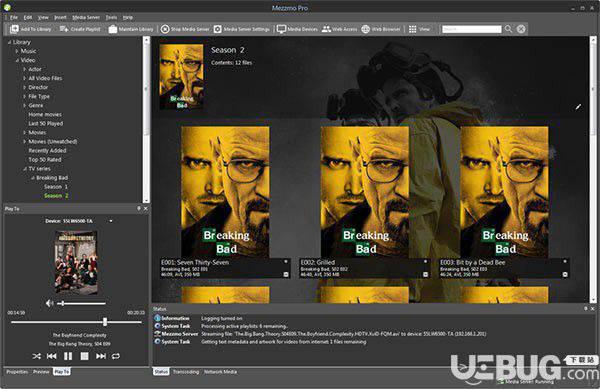The image size is (600, 389).
Task: Close the Play To panel
Action: pyautogui.click(x=145, y=208)
